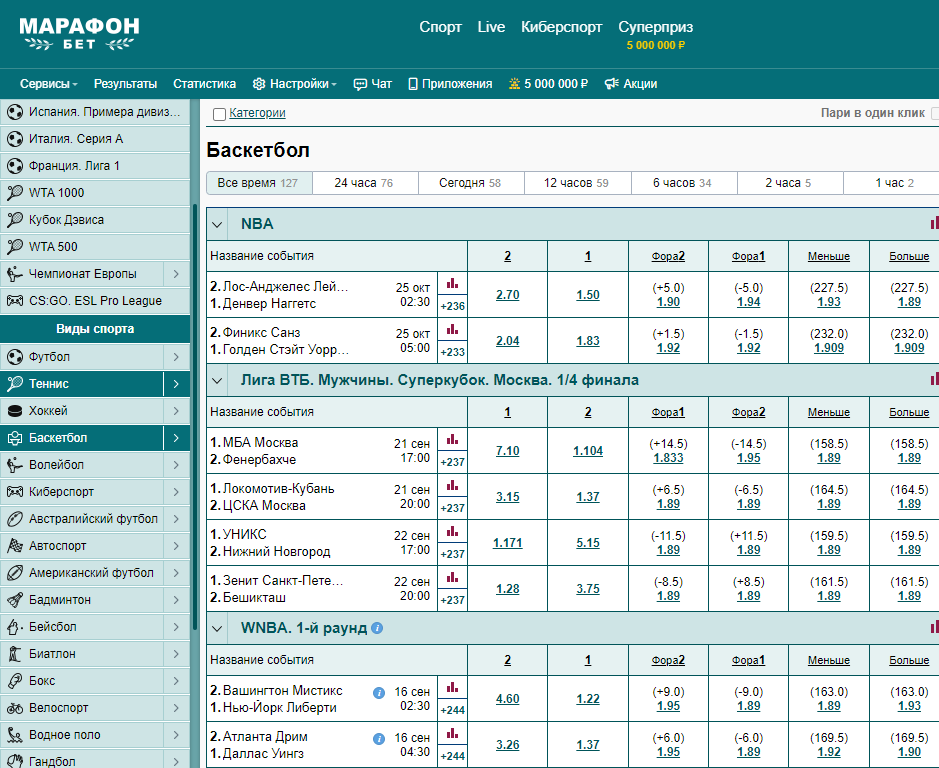Bet on 5.15 odds for Нижний Новгород
Image resolution: width=939 pixels, height=768 pixels.
(x=588, y=543)
